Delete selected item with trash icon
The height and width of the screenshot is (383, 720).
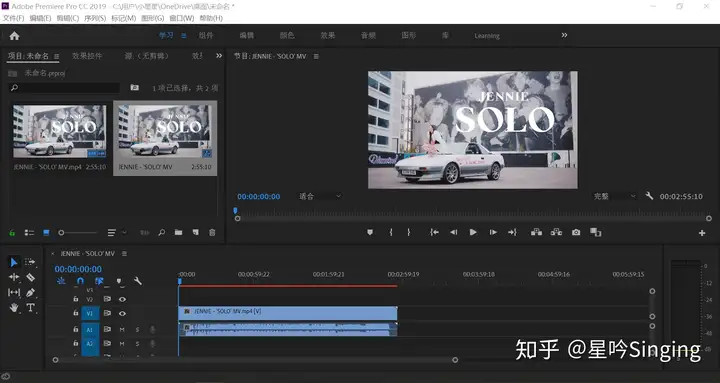click(212, 232)
